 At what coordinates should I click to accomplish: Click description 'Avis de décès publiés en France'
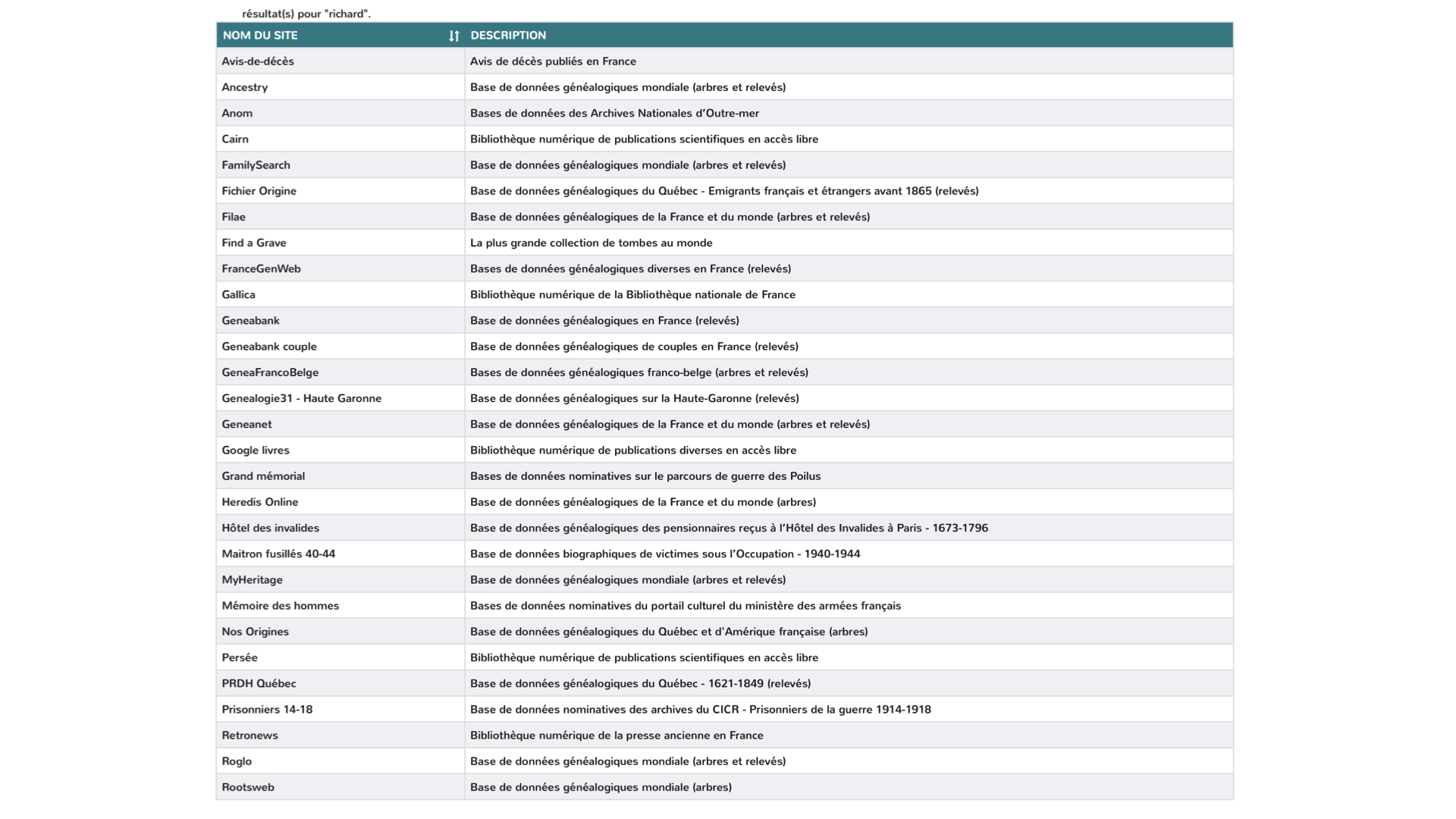coord(553,61)
